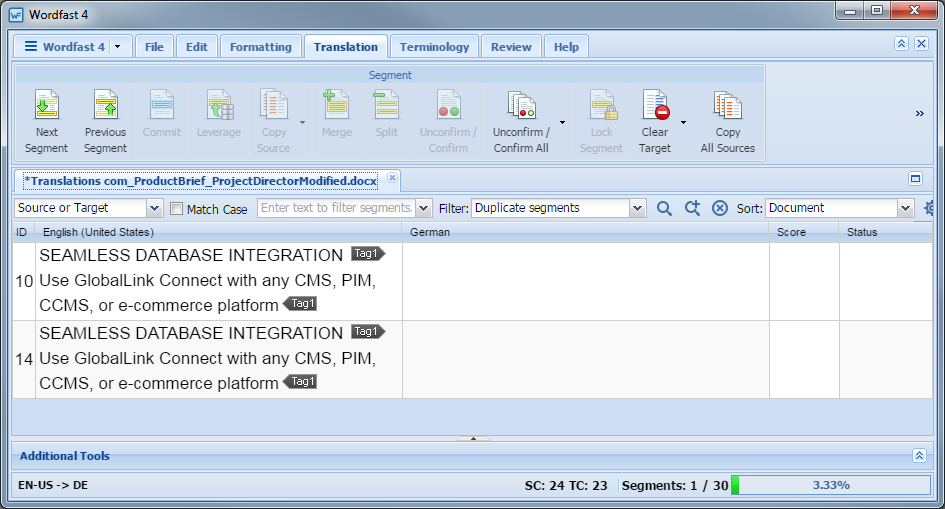
Task: Run the filter search magnifier icon
Action: coord(664,208)
